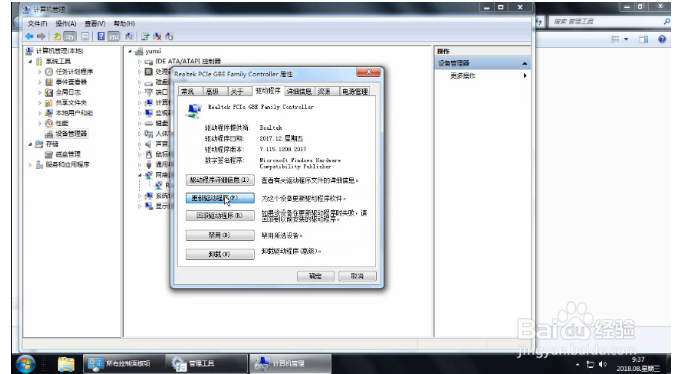The width and height of the screenshot is (675, 374).
Task: Expand the IDE ATA/ATAPI 控制器 node arrow
Action: pyautogui.click(x=139, y=62)
